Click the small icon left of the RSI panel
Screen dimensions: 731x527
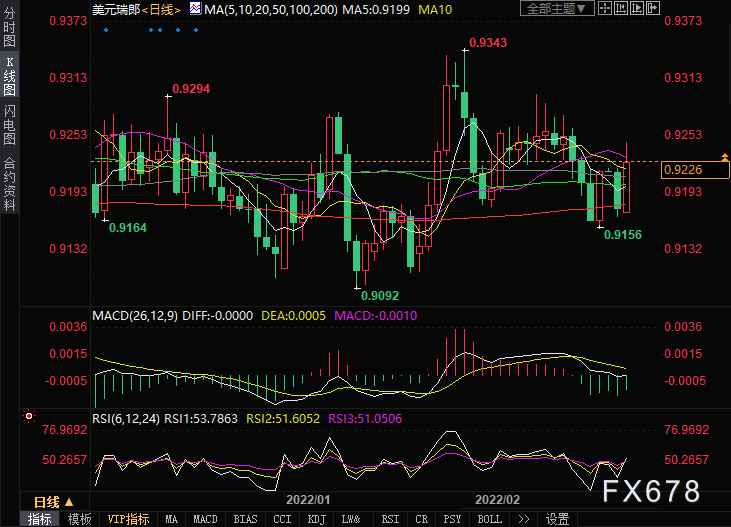28,415
